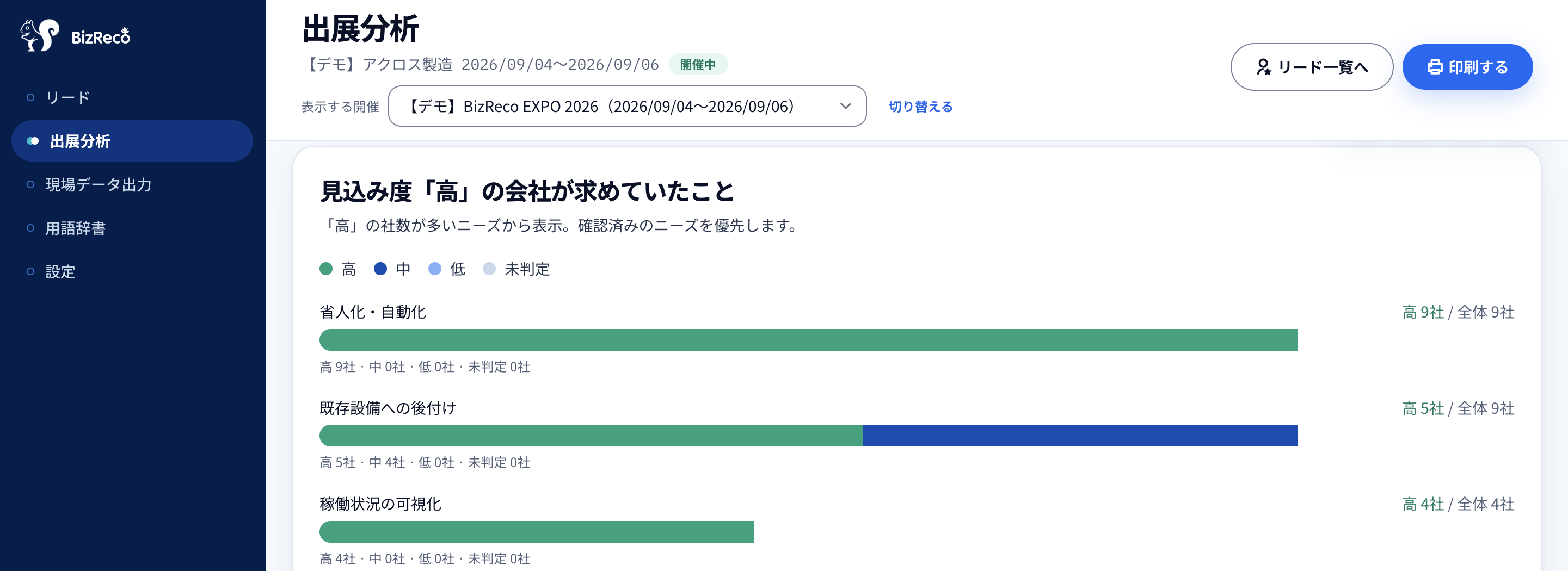This screenshot has width=1568, height=571.
Task: Select 出展分析 in the sidebar
Action: point(132,141)
